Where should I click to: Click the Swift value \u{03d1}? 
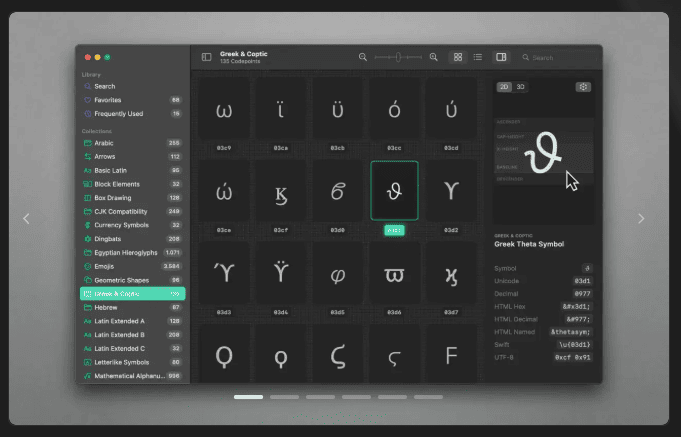pos(574,344)
